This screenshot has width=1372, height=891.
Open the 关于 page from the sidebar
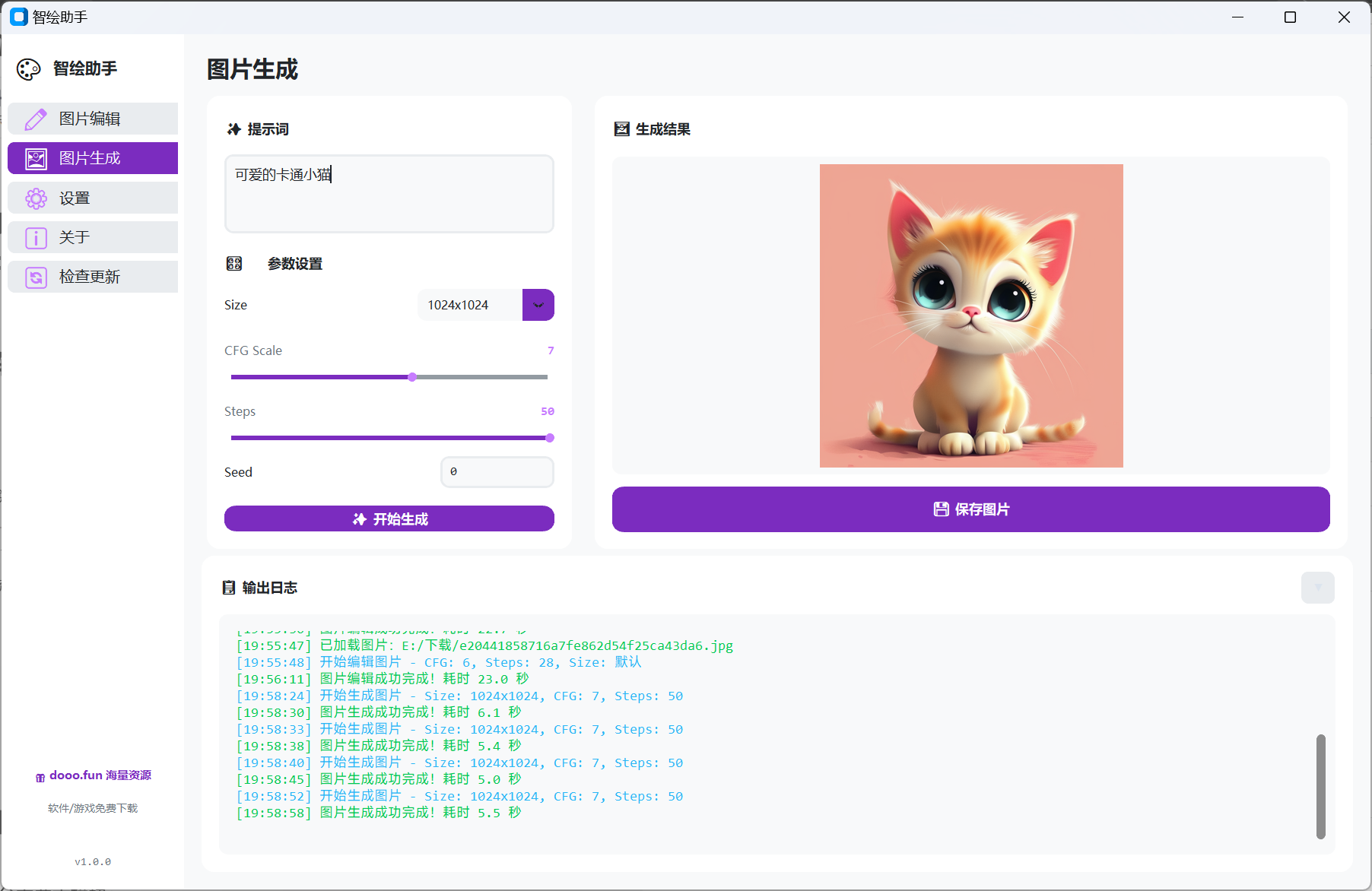click(92, 237)
